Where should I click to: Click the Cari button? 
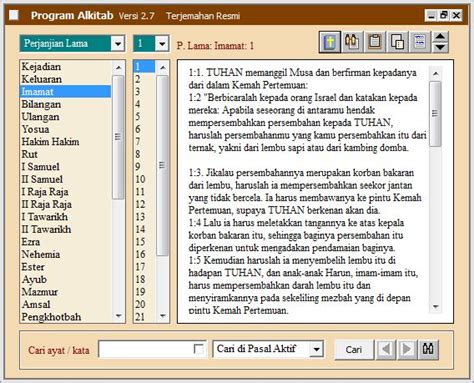pos(354,349)
